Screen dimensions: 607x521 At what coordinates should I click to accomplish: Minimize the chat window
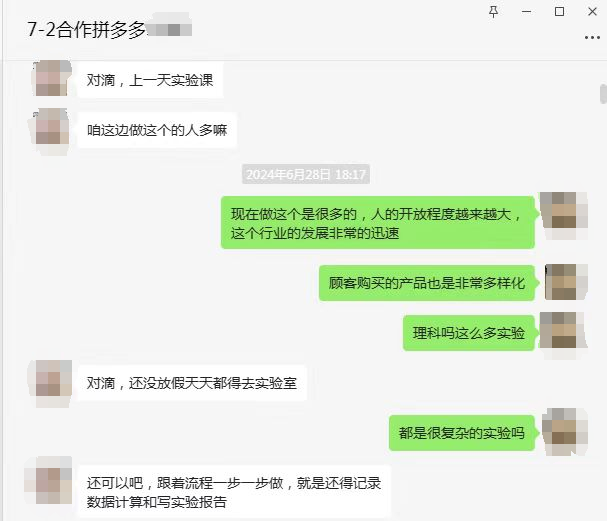click(526, 12)
